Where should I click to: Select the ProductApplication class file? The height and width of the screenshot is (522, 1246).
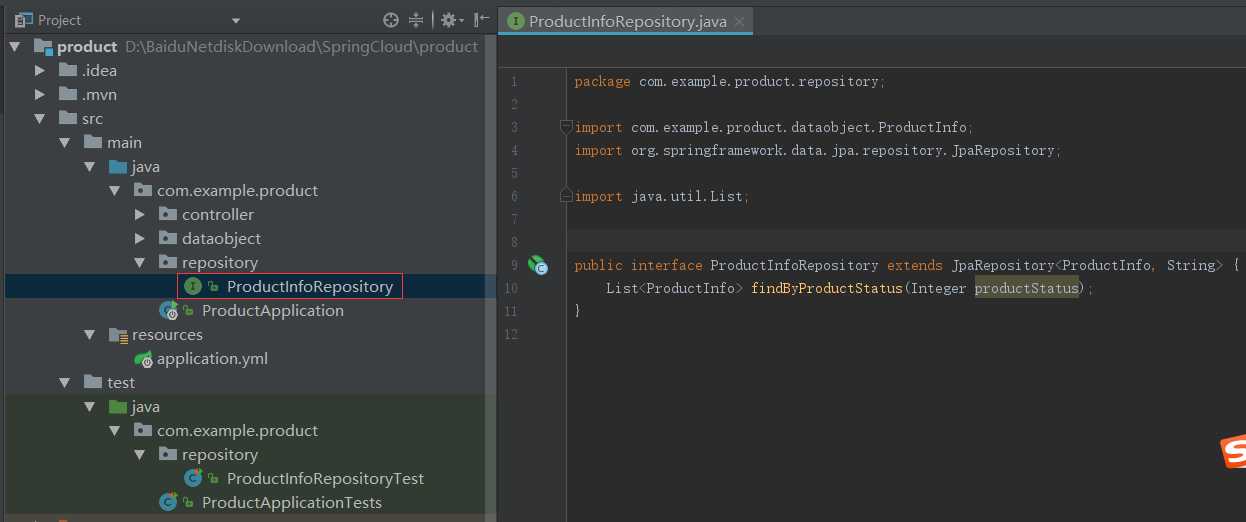273,310
